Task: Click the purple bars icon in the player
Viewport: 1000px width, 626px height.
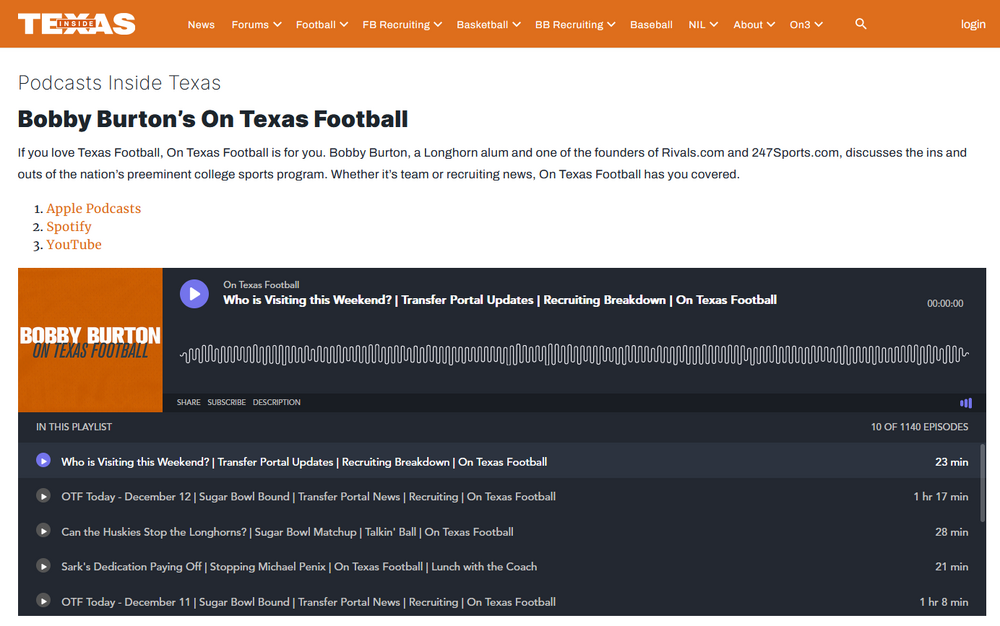Action: pyautogui.click(x=965, y=403)
